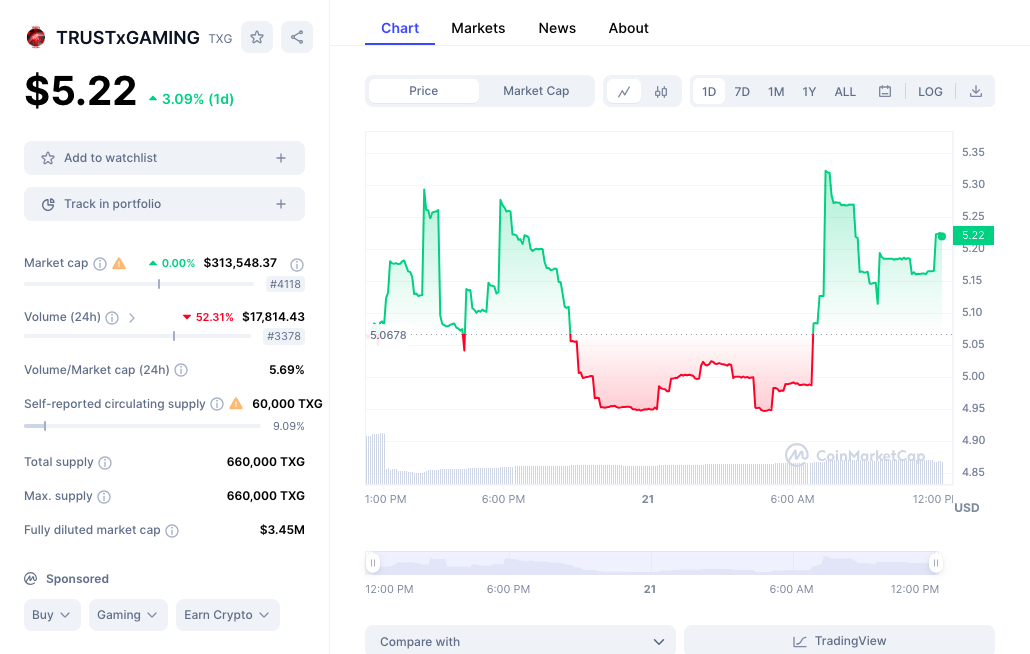1030x654 pixels.
Task: Expand the Gaming sponsored dropdown
Action: 128,615
